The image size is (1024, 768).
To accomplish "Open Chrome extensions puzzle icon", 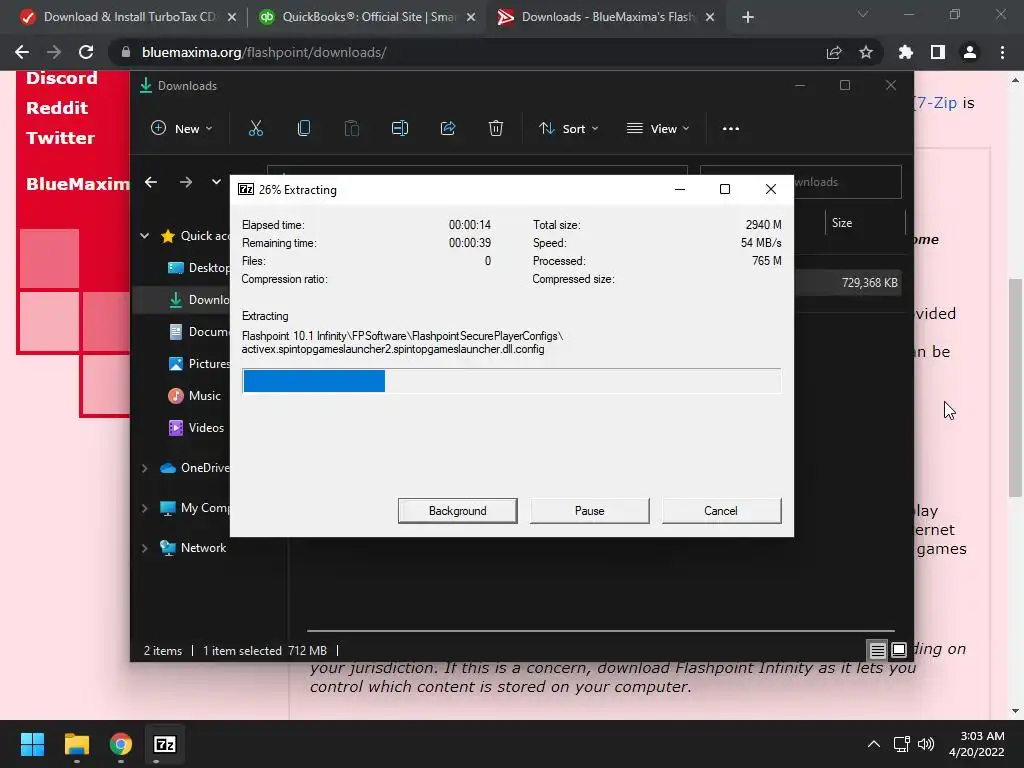I will pyautogui.click(x=906, y=52).
